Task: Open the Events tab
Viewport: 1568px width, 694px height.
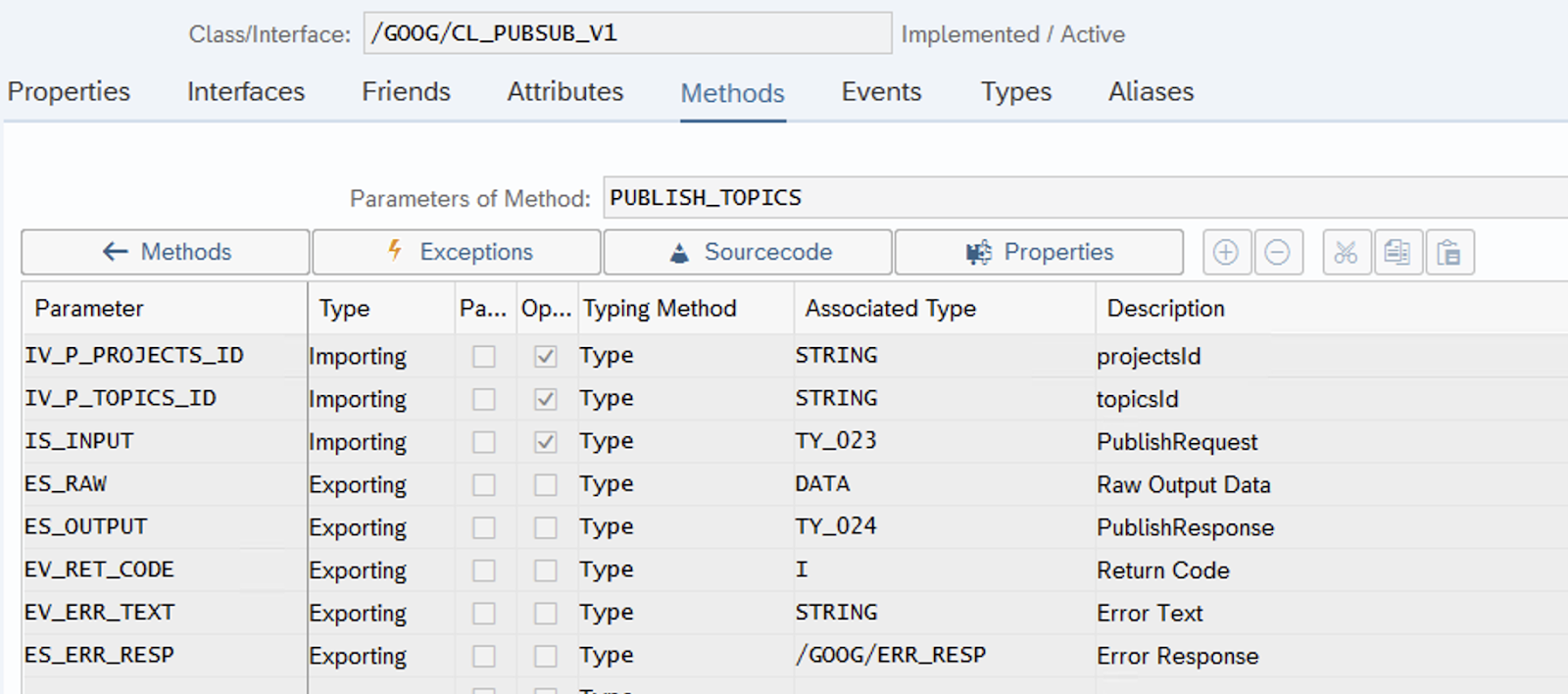Action: [881, 92]
